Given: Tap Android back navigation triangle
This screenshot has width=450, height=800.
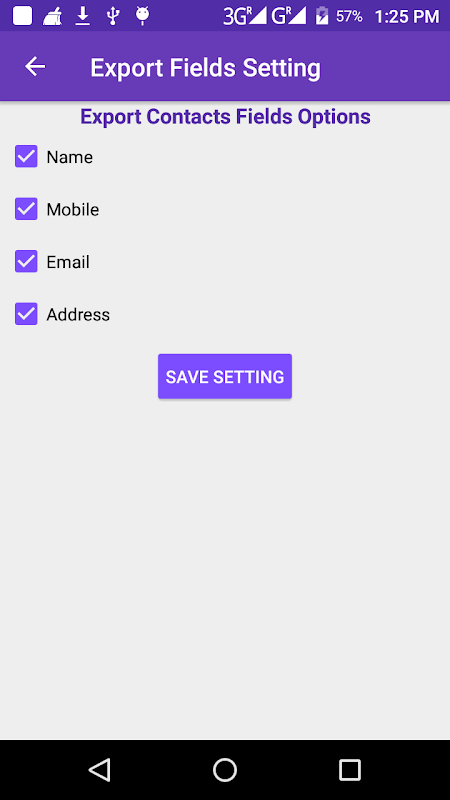Looking at the screenshot, I should (100, 769).
